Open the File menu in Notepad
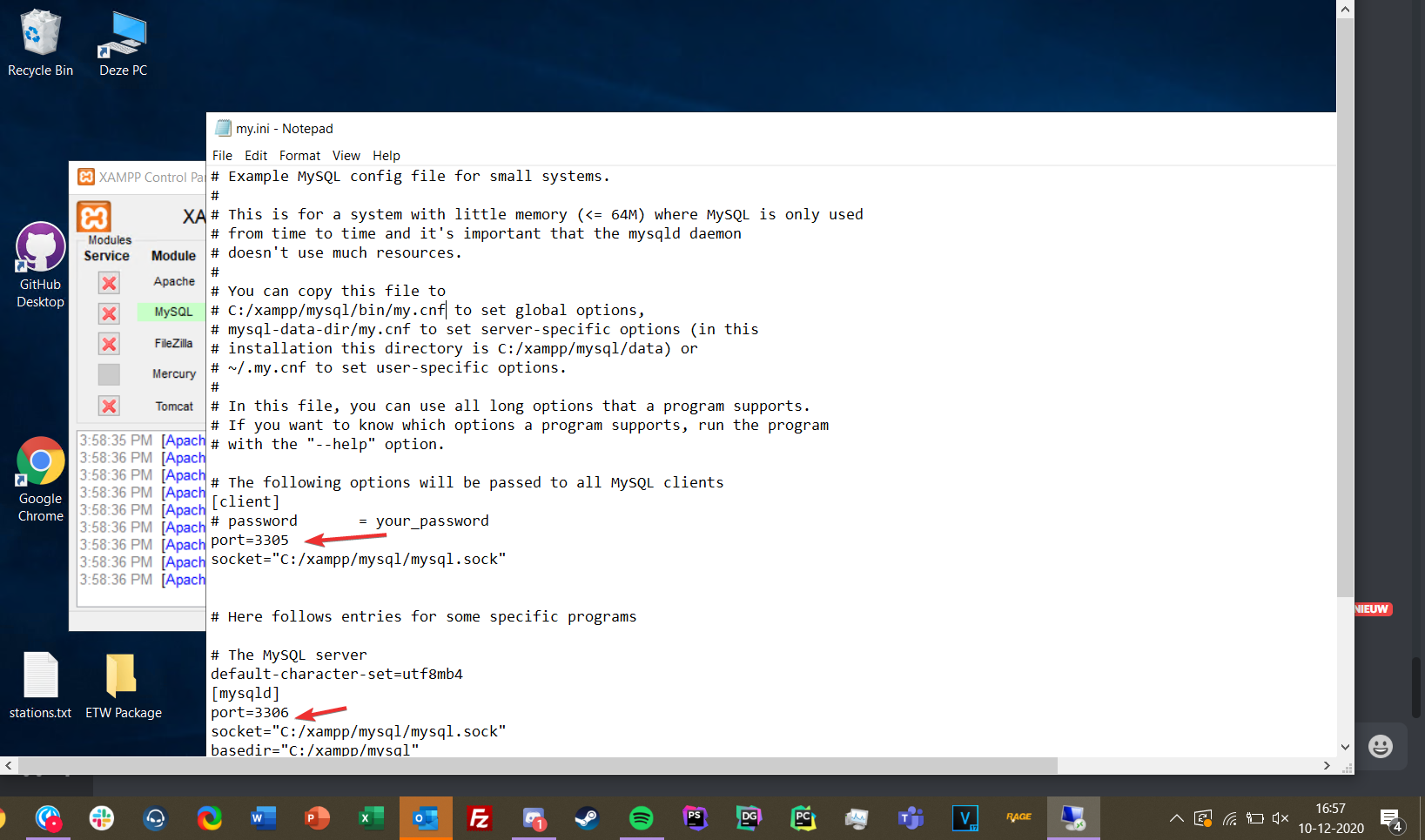 pyautogui.click(x=222, y=156)
